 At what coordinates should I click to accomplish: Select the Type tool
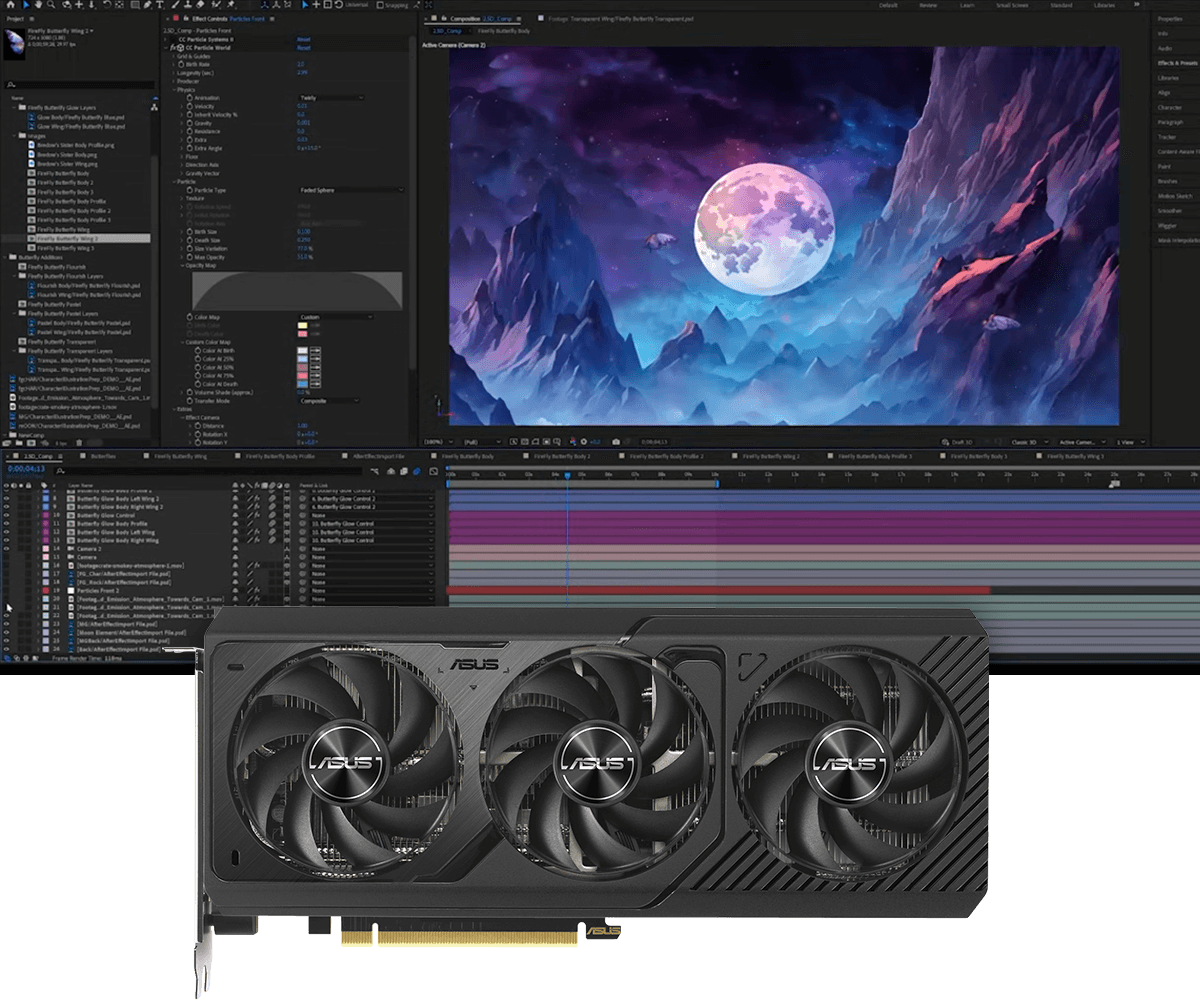click(160, 5)
